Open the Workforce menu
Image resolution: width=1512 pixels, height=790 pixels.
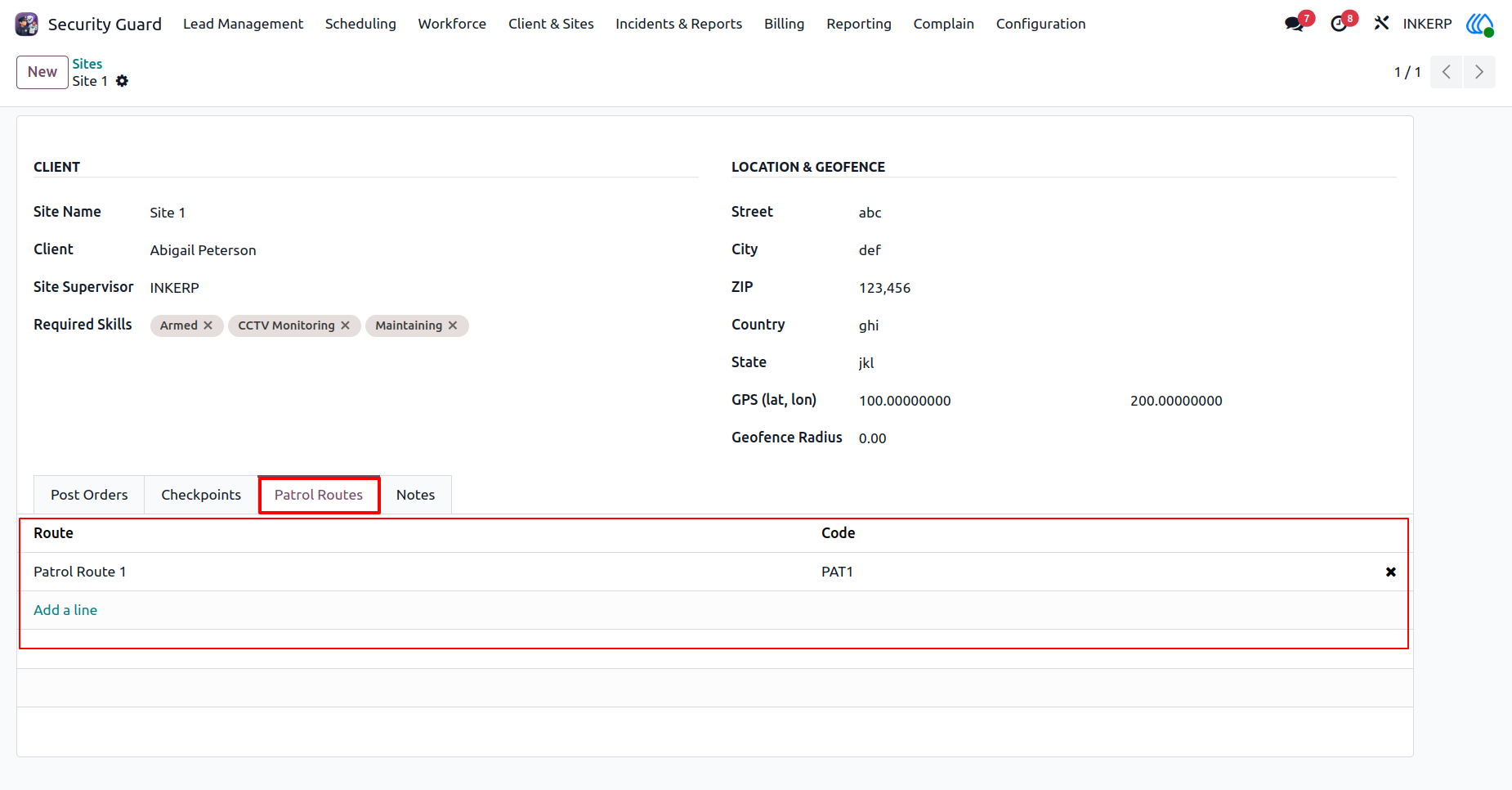452,24
